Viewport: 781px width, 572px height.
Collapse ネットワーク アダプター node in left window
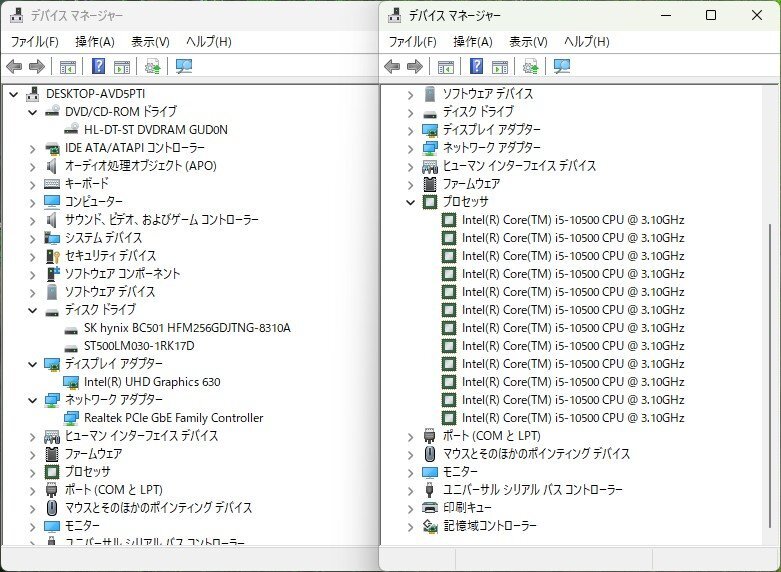tap(32, 400)
